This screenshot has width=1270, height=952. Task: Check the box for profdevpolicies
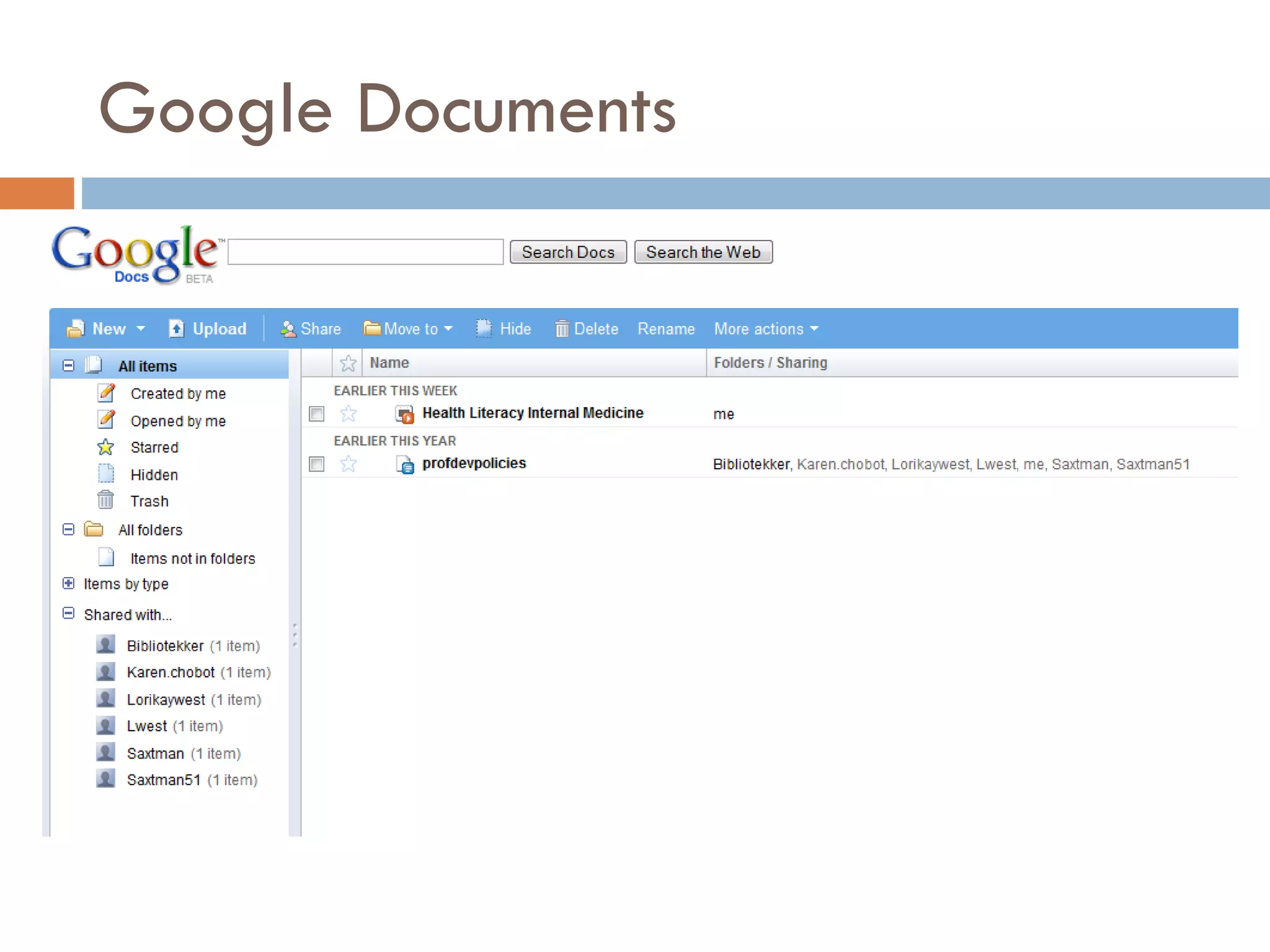click(316, 464)
